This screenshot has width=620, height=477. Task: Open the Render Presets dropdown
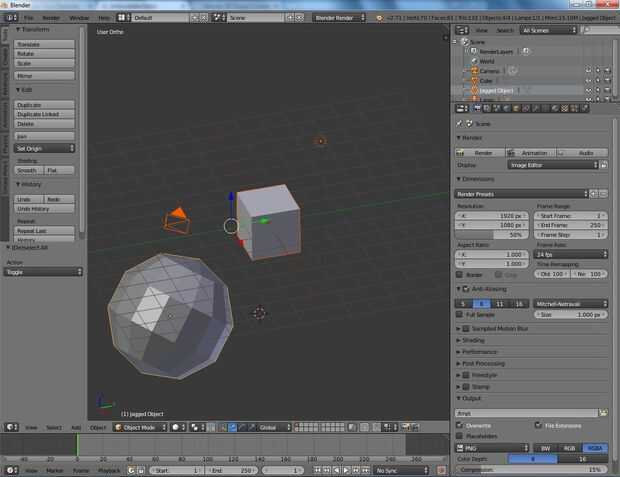coord(522,194)
